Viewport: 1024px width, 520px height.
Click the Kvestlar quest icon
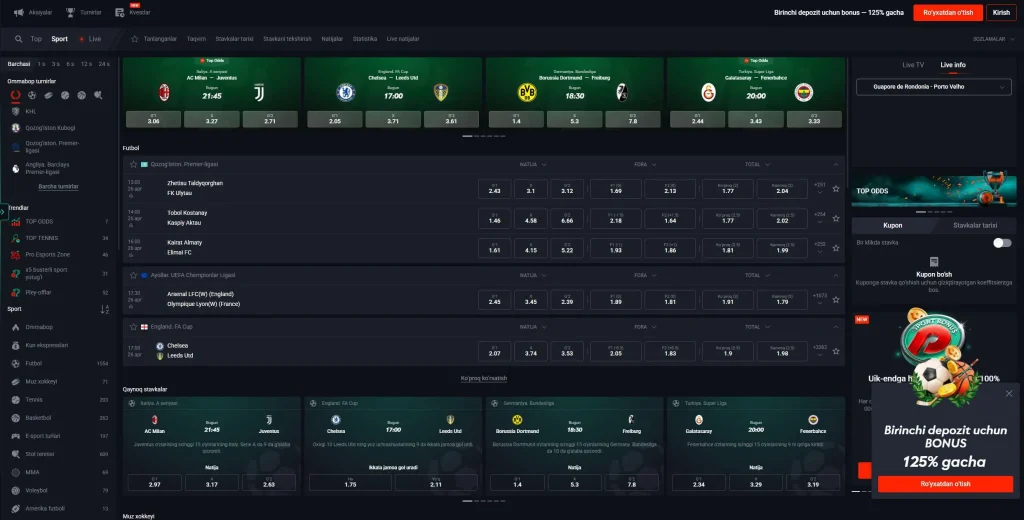pyautogui.click(x=120, y=12)
